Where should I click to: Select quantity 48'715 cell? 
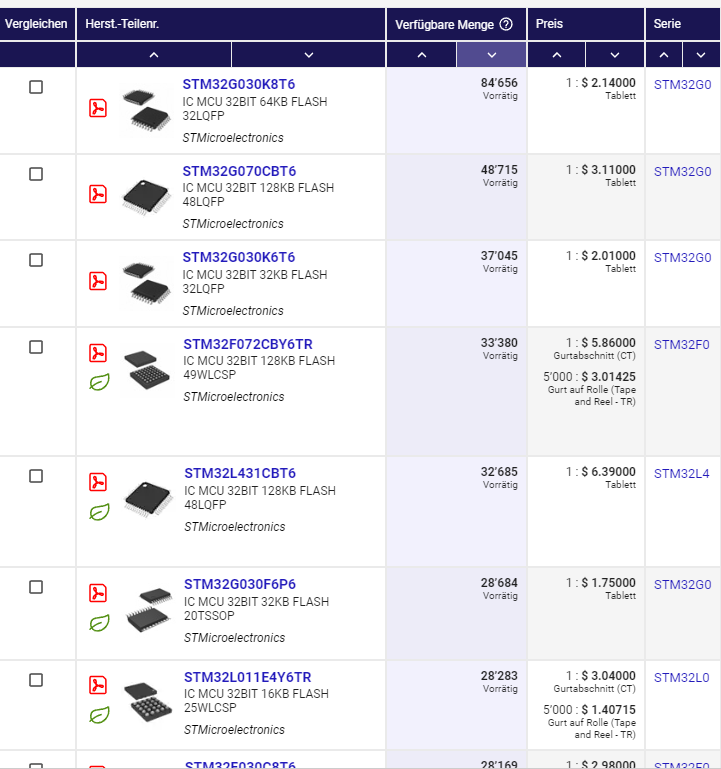[457, 197]
